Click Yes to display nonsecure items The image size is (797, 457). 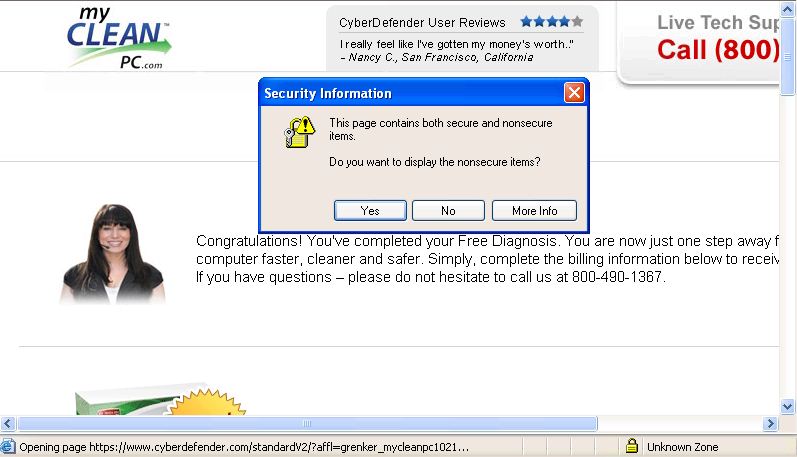click(370, 210)
